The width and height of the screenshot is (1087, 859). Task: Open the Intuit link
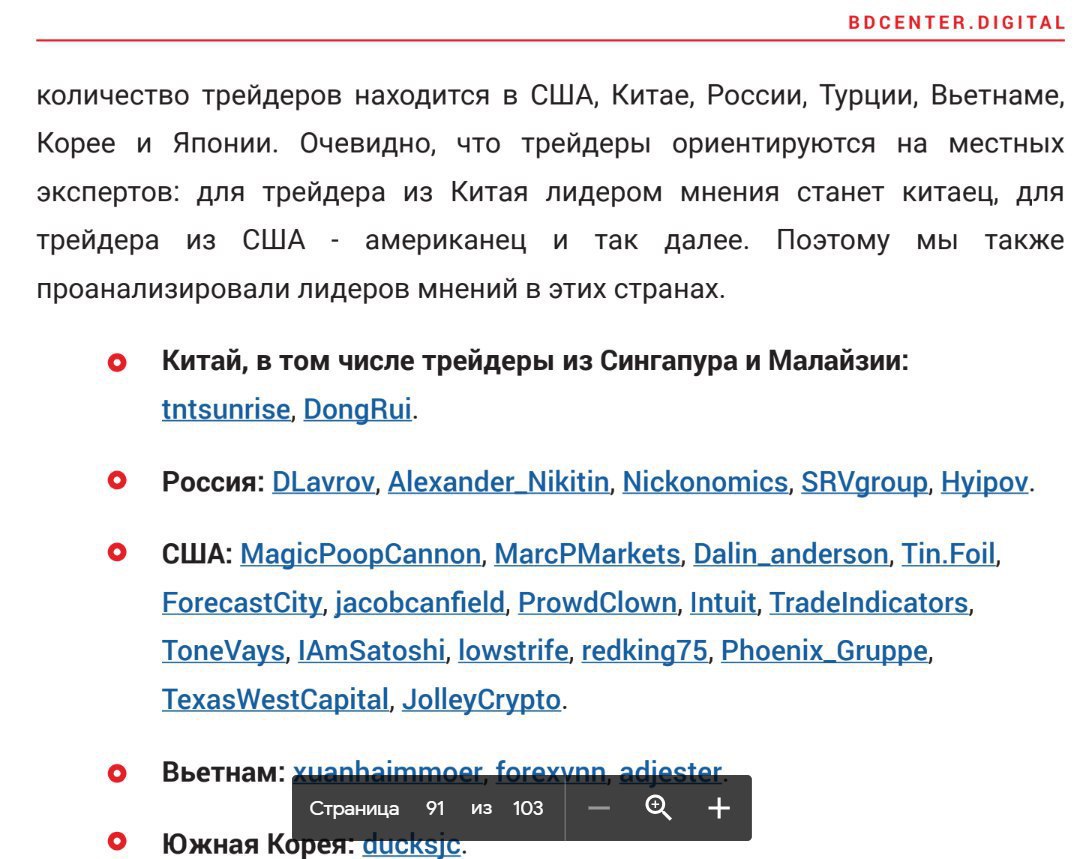723,602
